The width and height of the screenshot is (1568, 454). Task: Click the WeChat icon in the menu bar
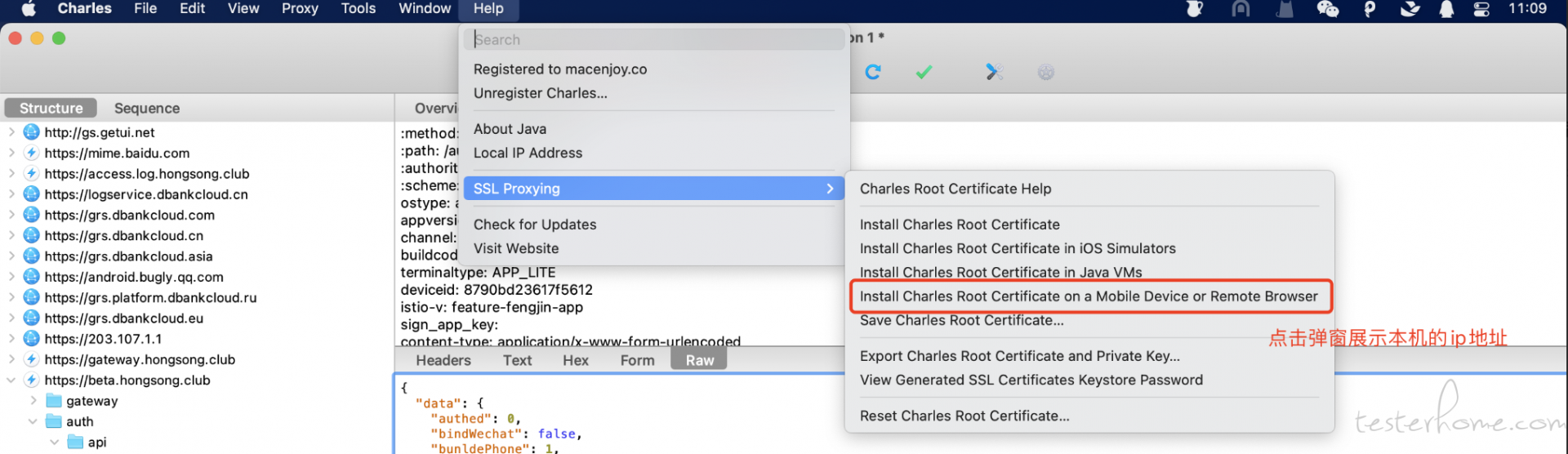[1328, 9]
